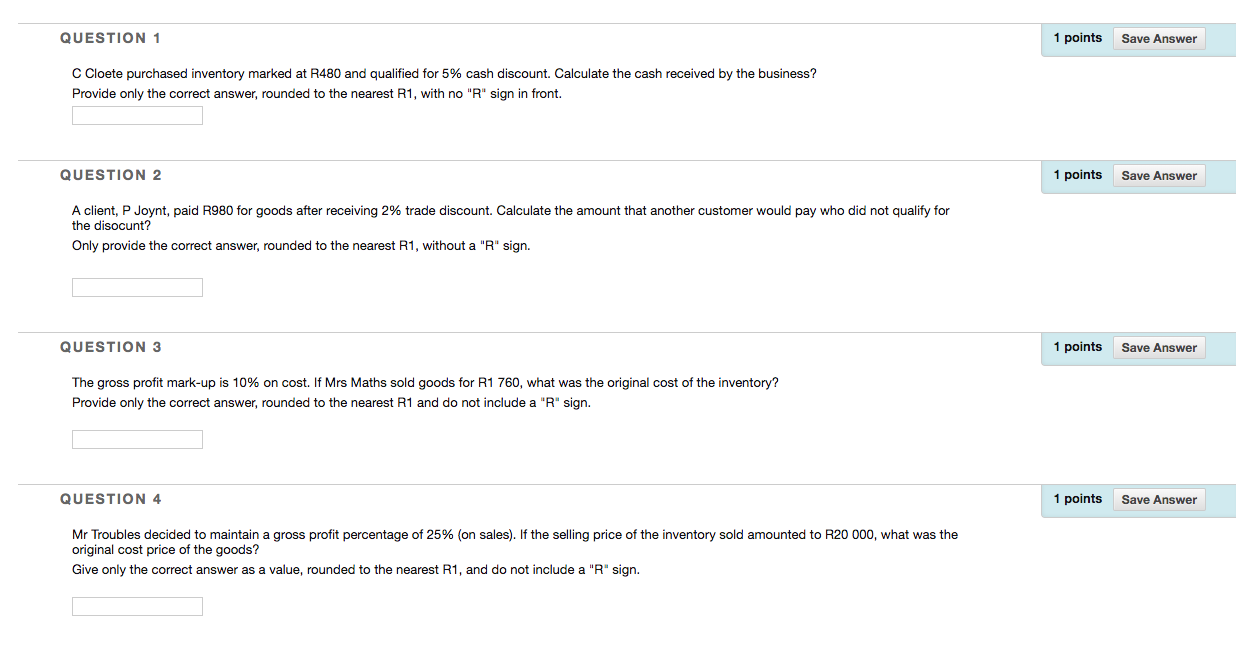Click the answer input field for Question 1
Screen dimensions: 1252x646
(136, 115)
